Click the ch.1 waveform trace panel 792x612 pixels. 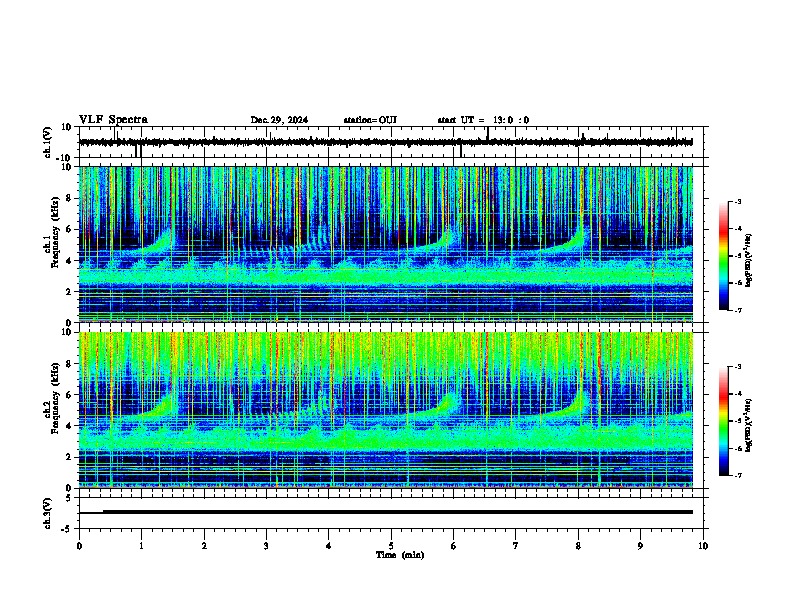(x=393, y=142)
